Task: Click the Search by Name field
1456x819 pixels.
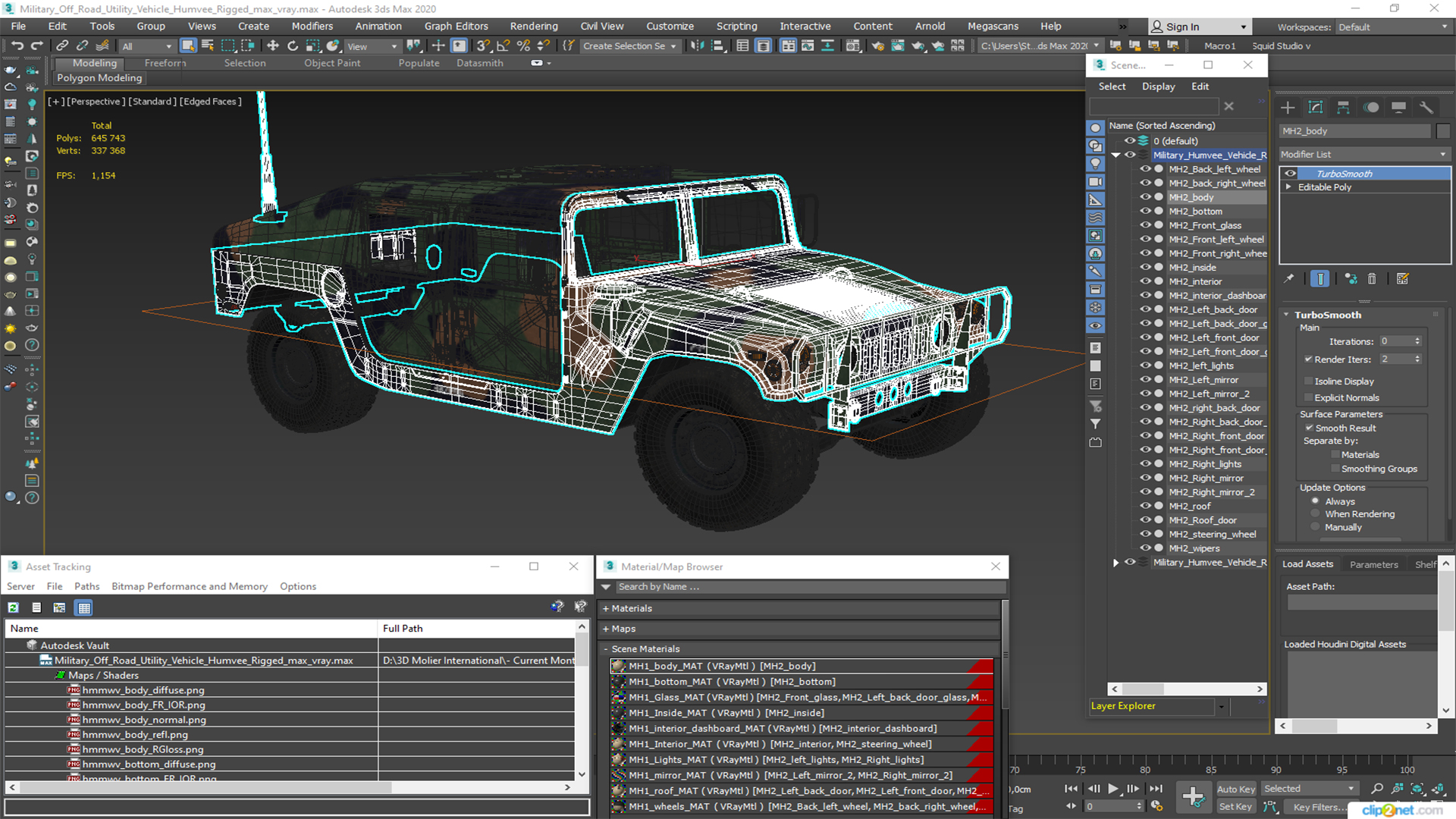Action: tap(810, 587)
